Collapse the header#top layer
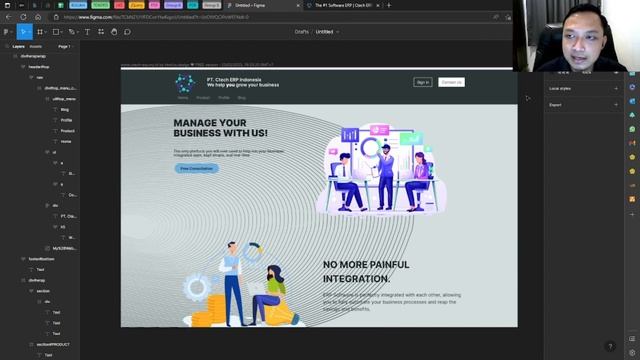This screenshot has width=640, height=360. (x=23, y=67)
